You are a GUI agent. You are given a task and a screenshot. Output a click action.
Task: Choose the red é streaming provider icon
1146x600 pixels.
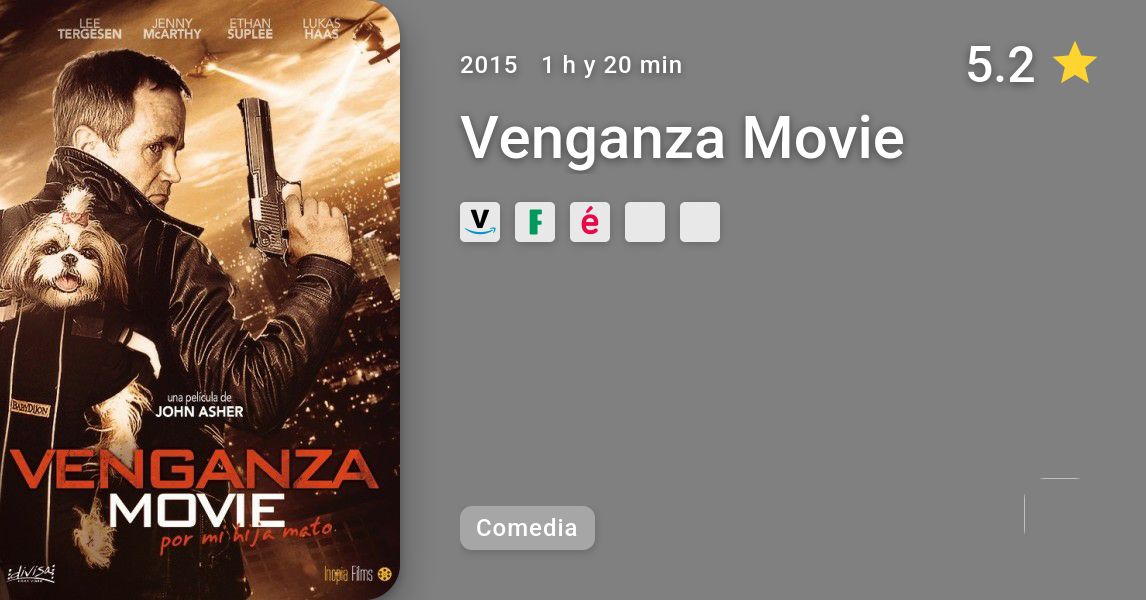coord(590,222)
